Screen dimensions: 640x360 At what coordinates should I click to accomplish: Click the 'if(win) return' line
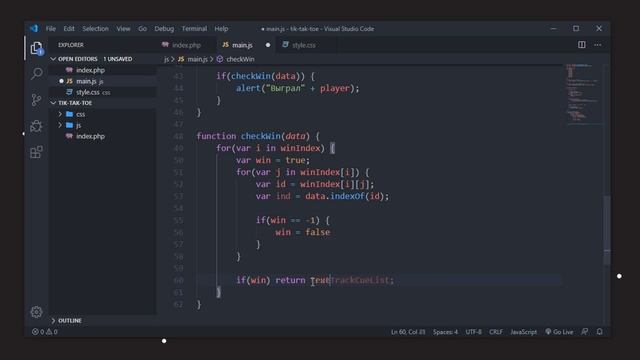pyautogui.click(x=315, y=280)
